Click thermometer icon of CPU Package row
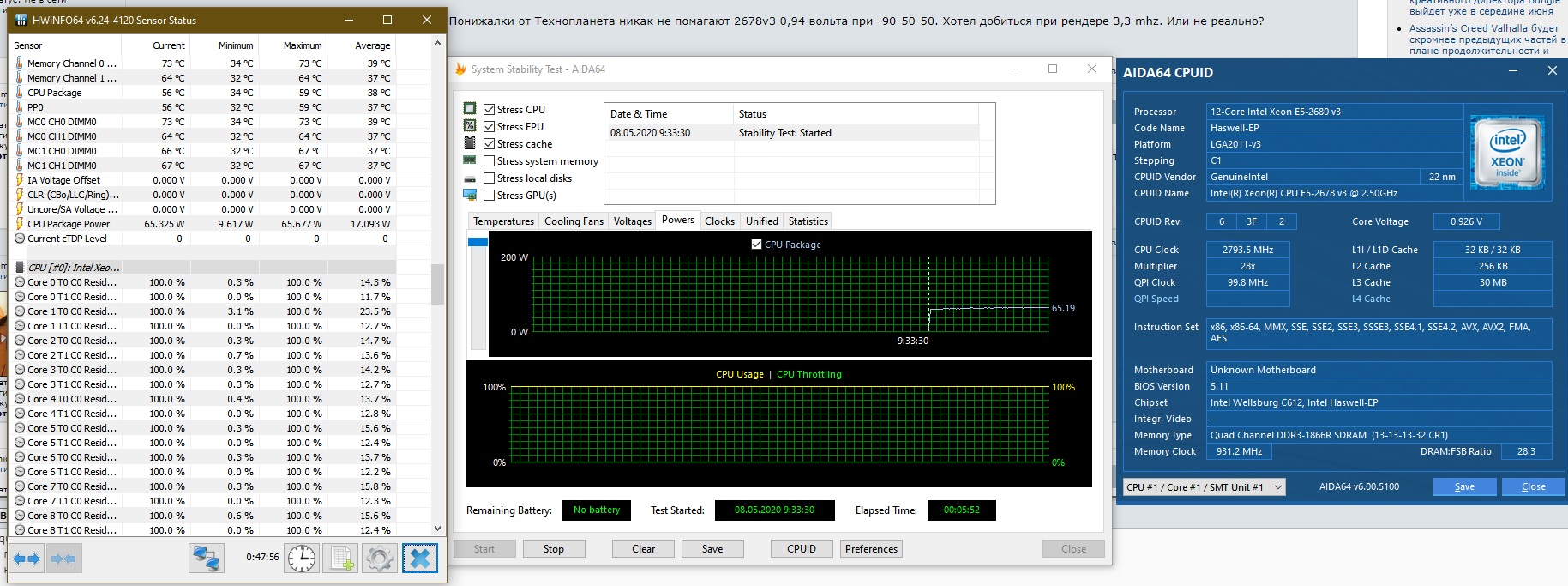 (20, 92)
